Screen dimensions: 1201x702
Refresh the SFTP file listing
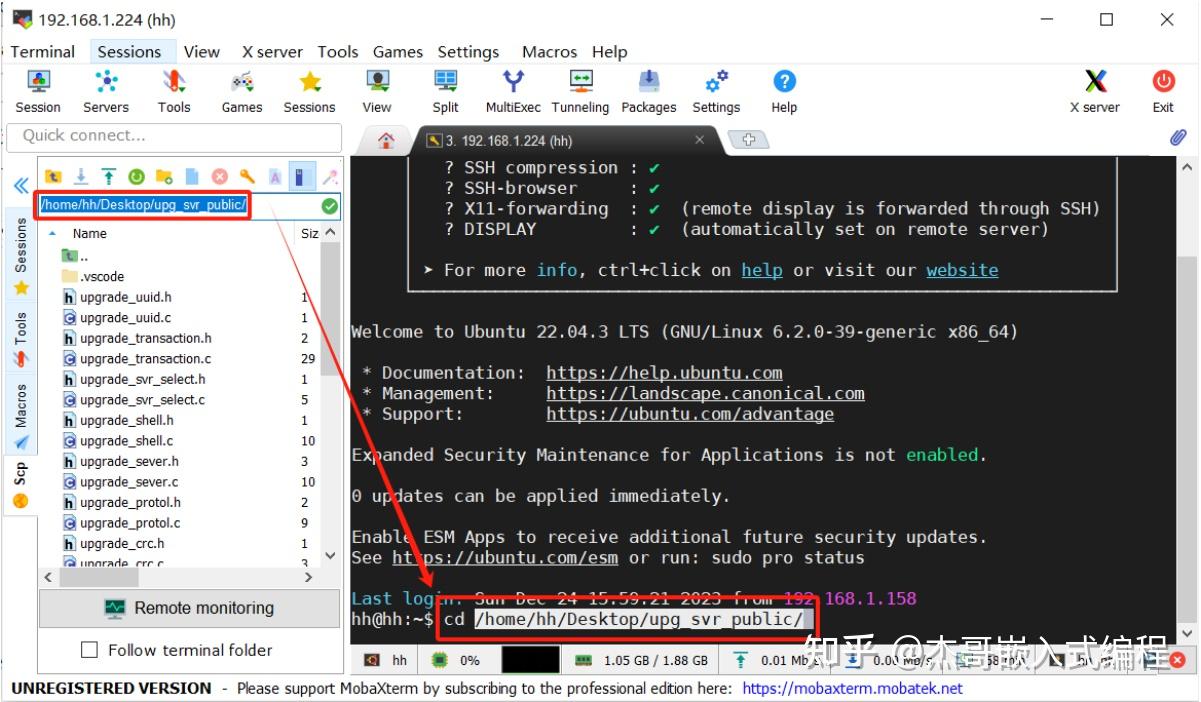tap(137, 177)
